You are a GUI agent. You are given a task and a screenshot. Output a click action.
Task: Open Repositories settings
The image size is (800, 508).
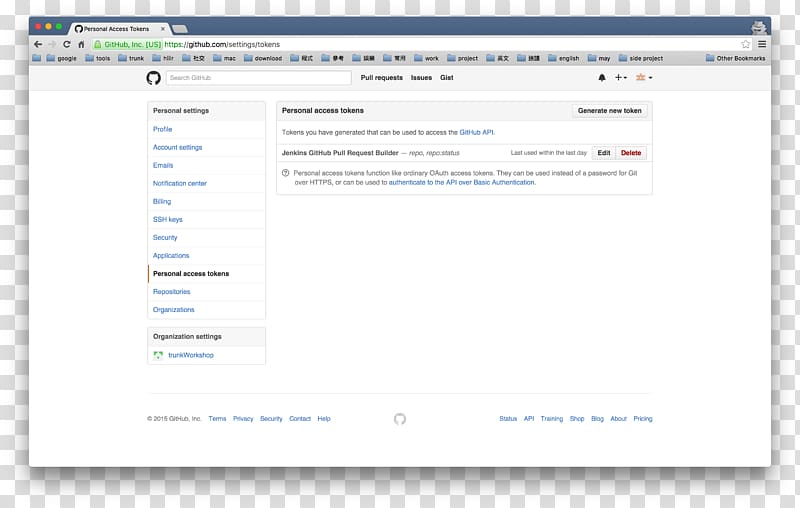pos(171,292)
